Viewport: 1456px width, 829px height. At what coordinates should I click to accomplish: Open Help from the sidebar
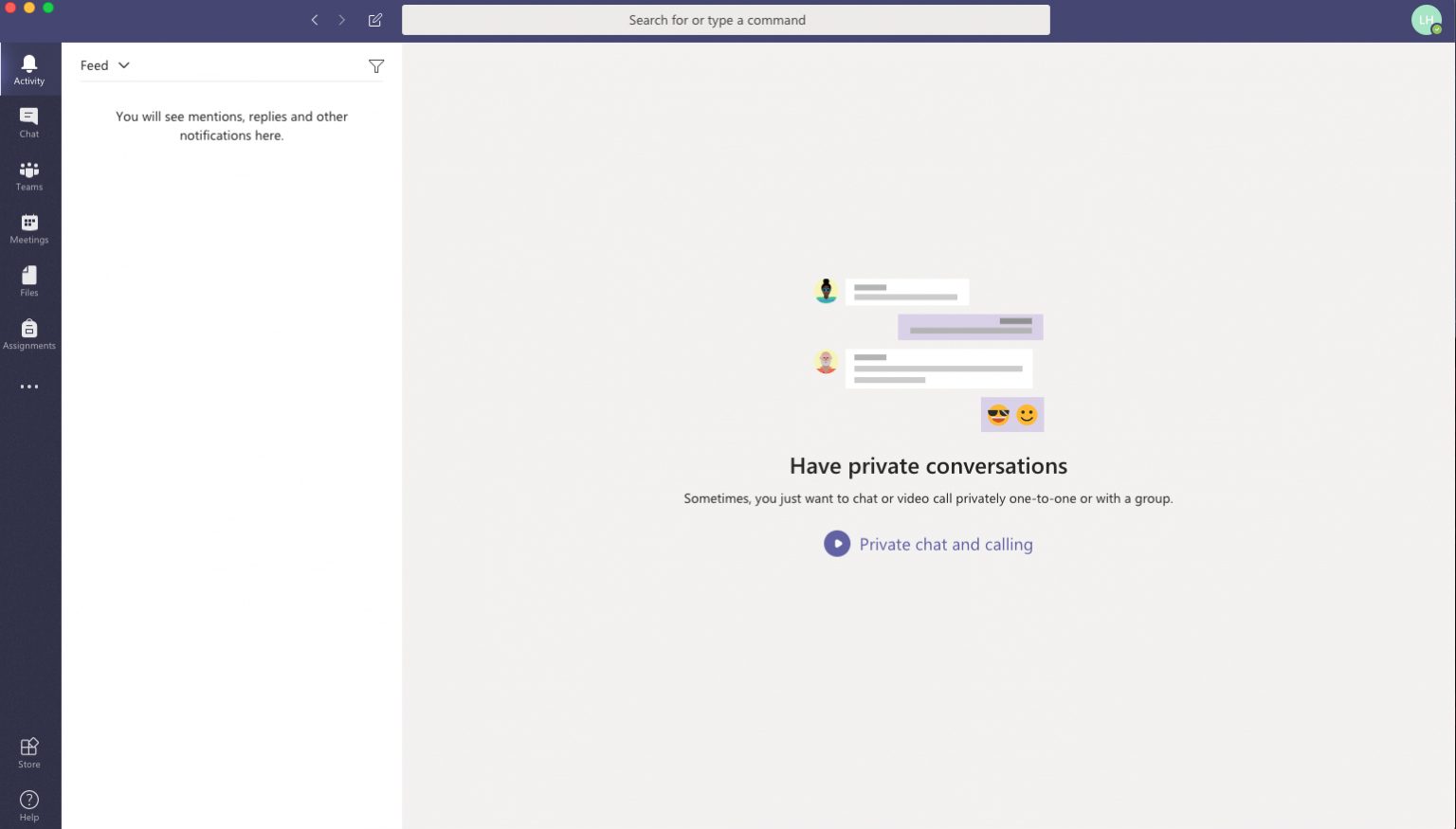click(x=29, y=803)
